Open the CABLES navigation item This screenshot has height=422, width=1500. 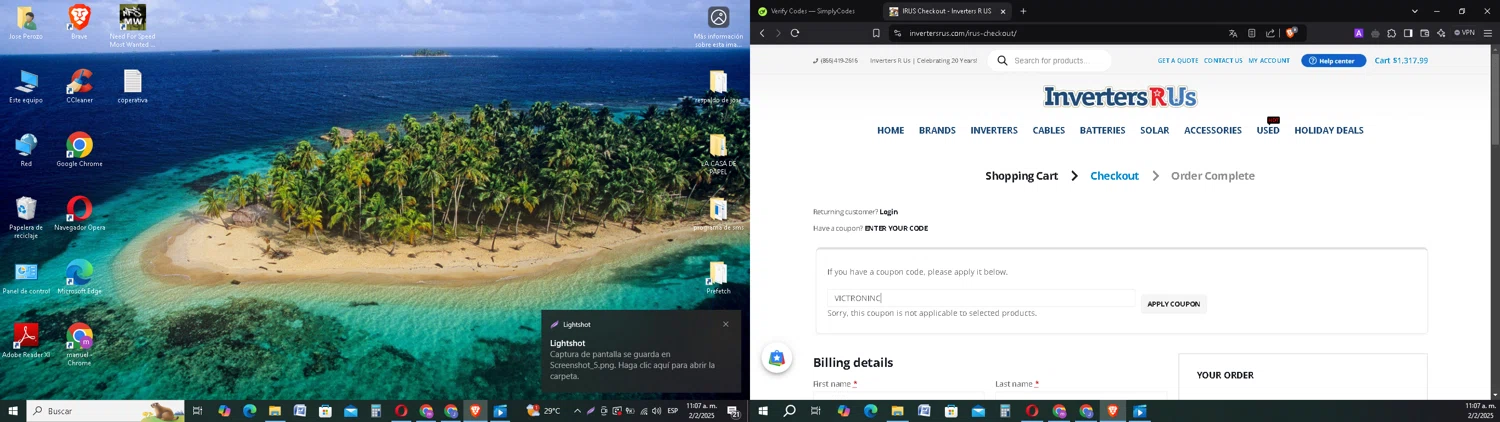point(1049,130)
